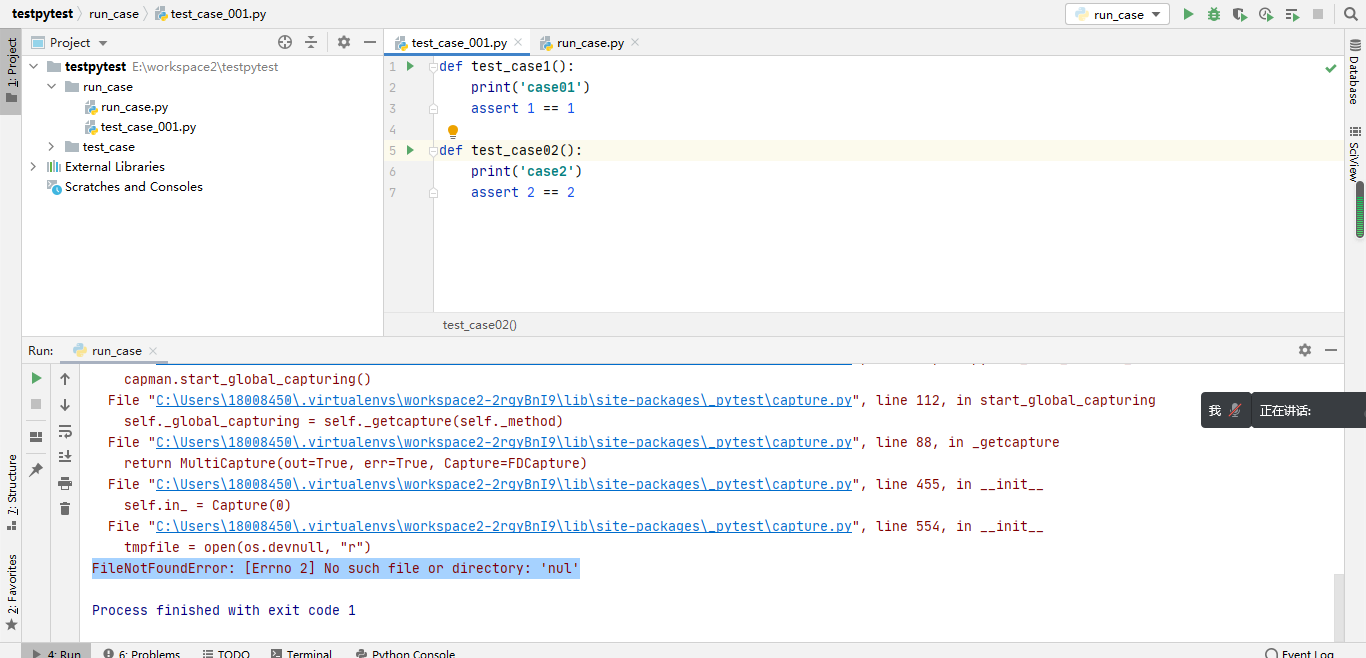1366x658 pixels.
Task: Close the run_case tab in Run panel
Action: 153,351
